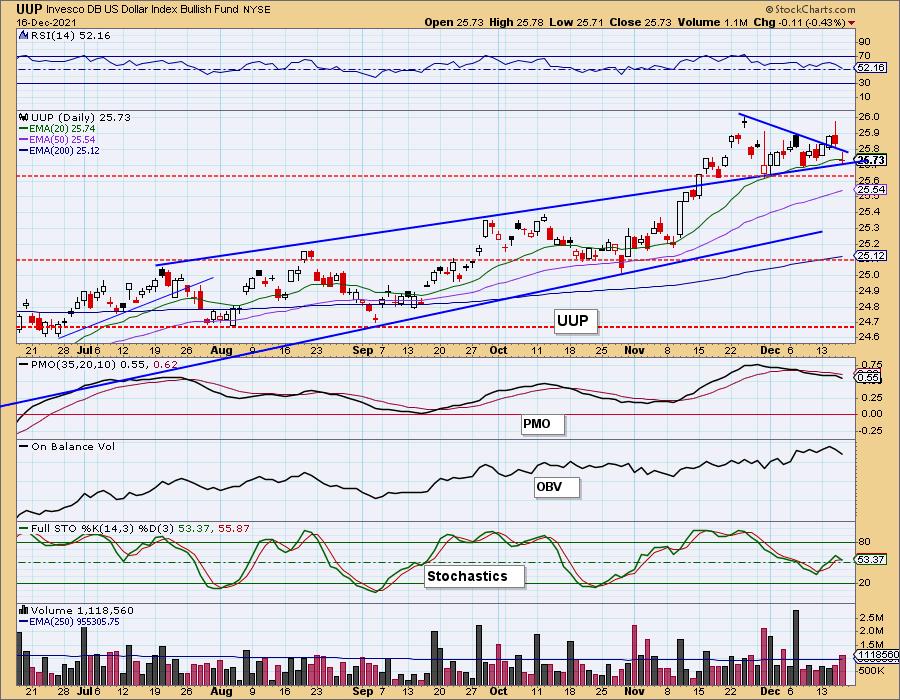Click the EMA(50) 25.54 legend text
Screen dimensions: 900x700
(62, 140)
